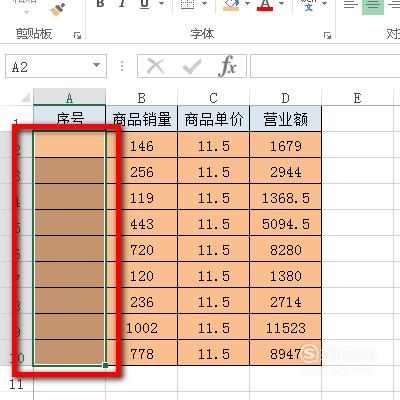This screenshot has width=400, height=400.
Task: Toggle Bold formatting
Action: tap(100, 4)
